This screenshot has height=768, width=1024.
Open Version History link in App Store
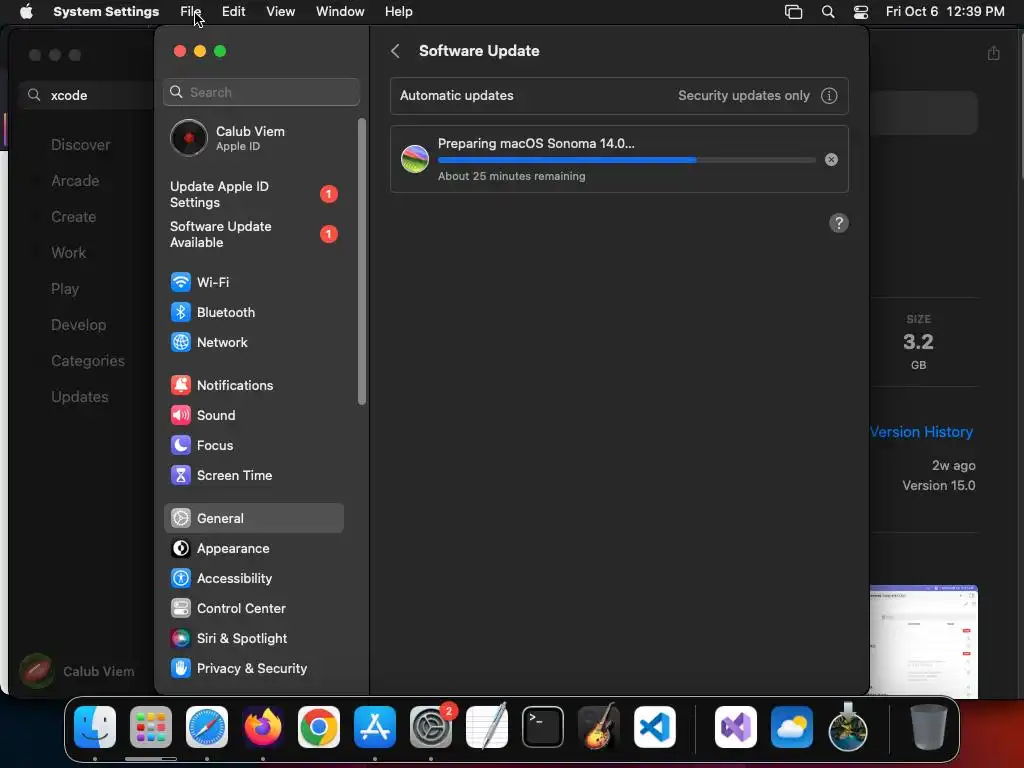pos(921,432)
